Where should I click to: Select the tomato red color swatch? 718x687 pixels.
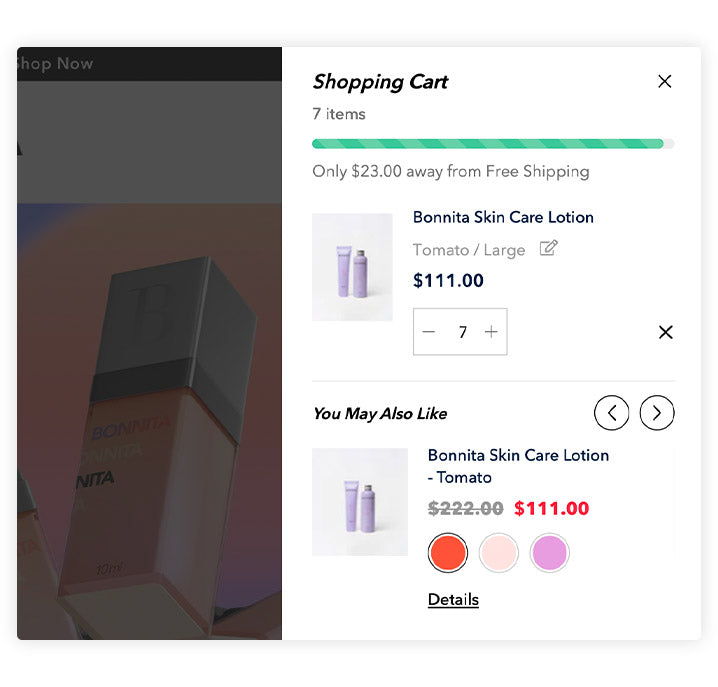(447, 552)
